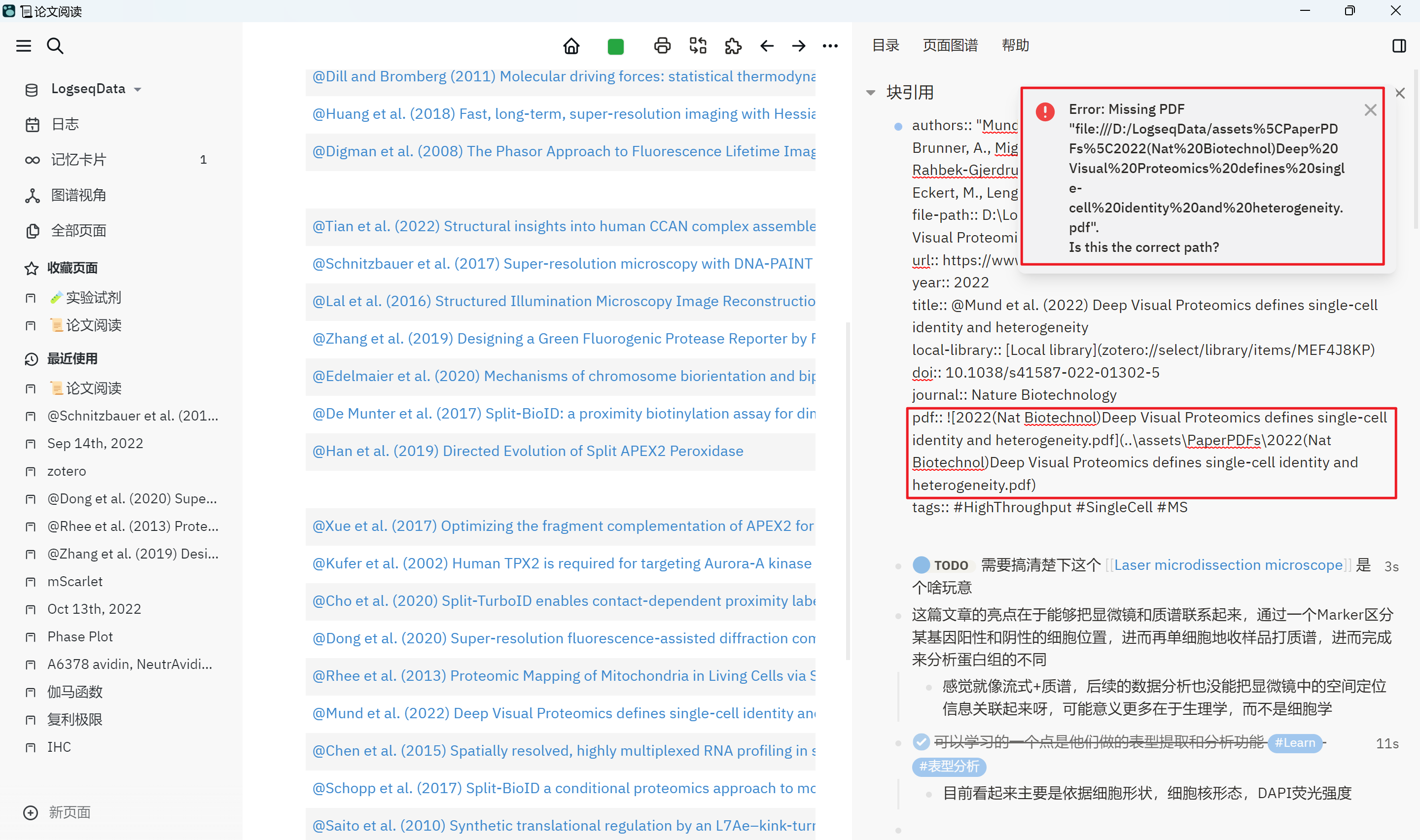Open the 帮助 help menu
This screenshot has width=1420, height=840.
tap(1015, 45)
